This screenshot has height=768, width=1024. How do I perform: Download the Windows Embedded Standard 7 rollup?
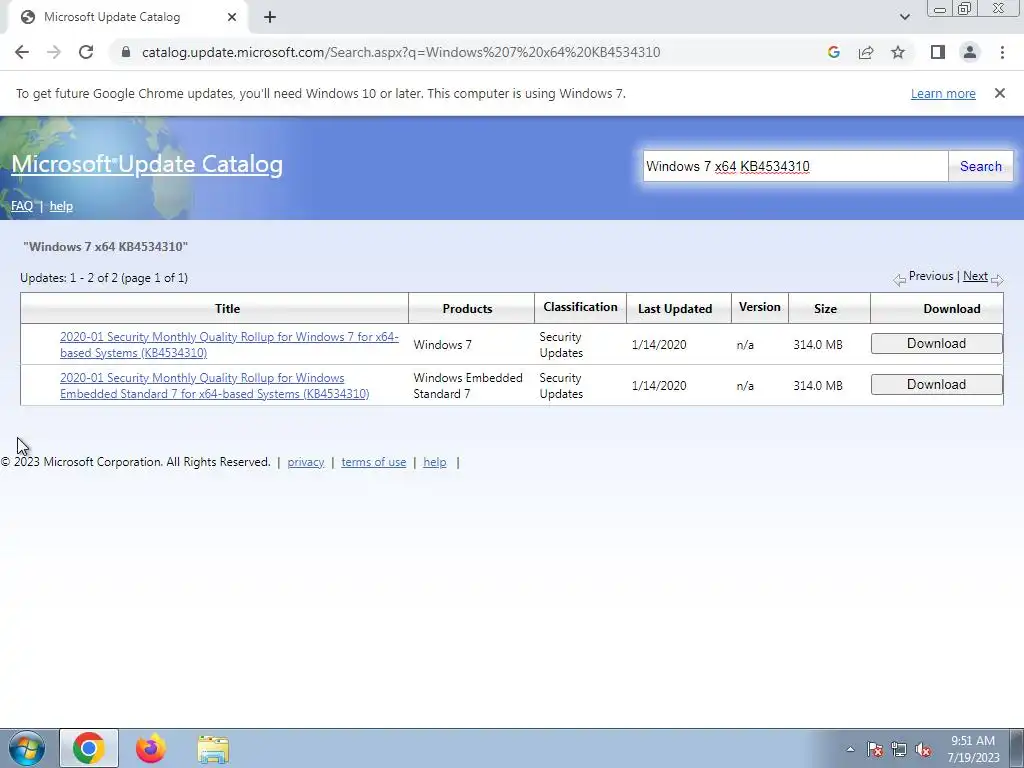click(936, 385)
